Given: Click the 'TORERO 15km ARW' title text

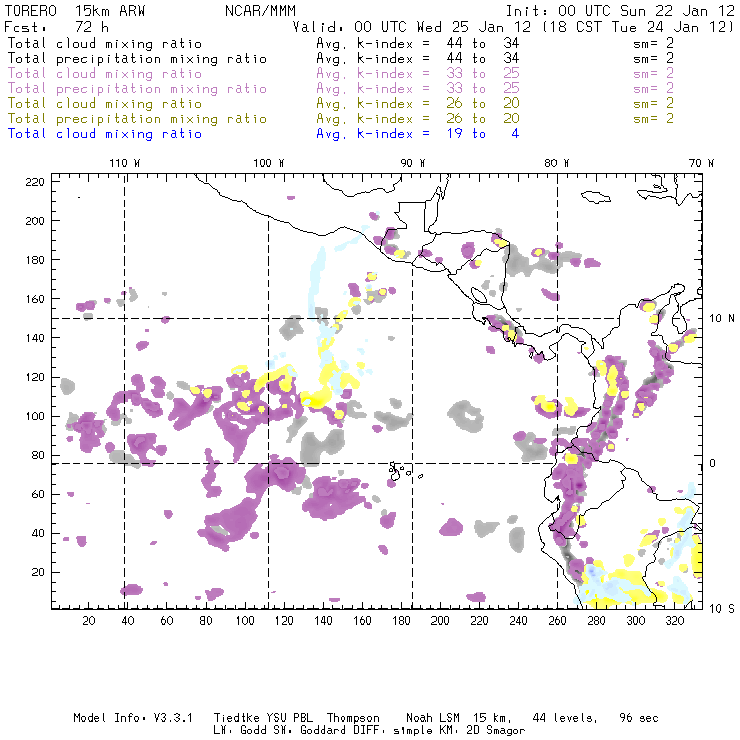Looking at the screenshot, I should [75, 11].
